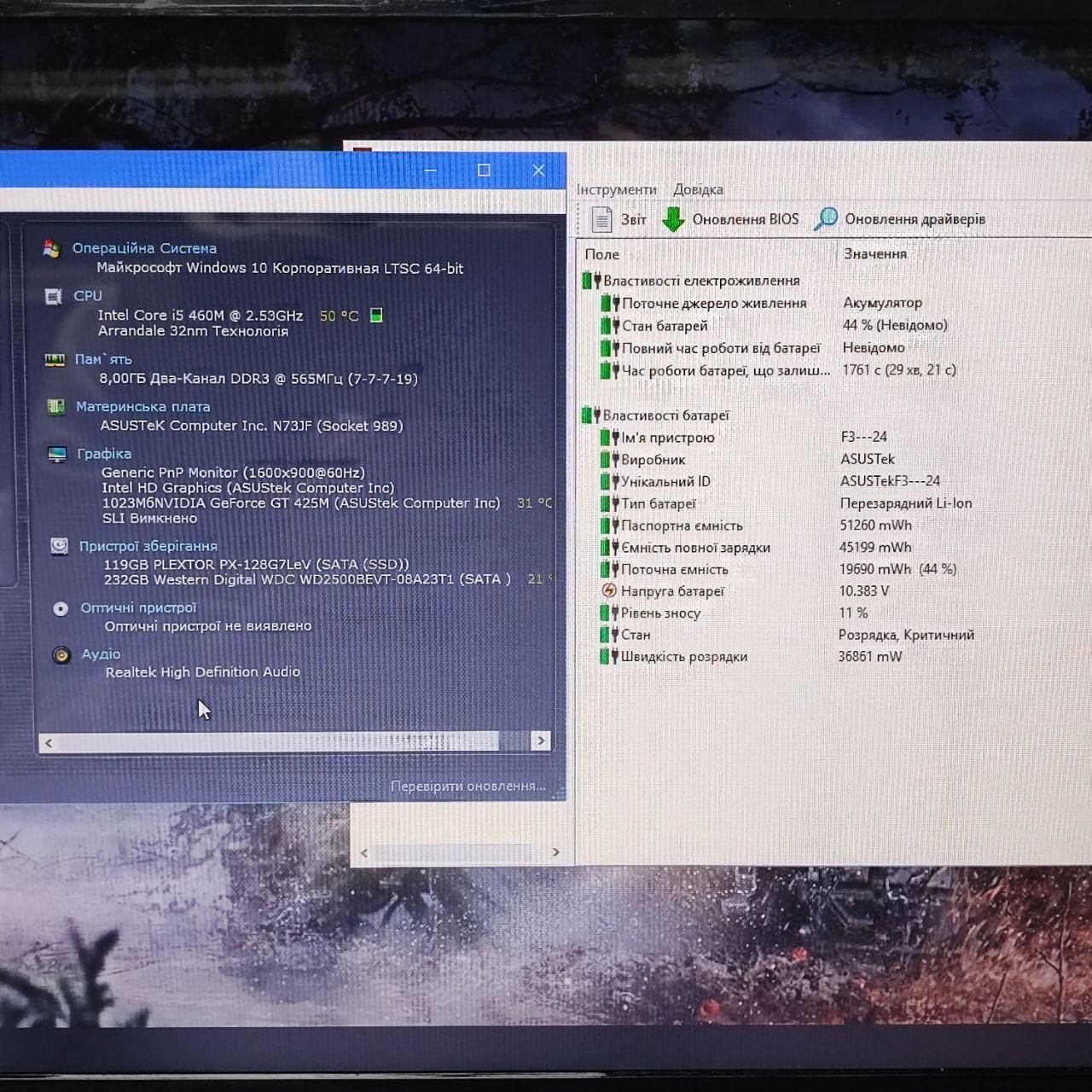Click the icon beside Рівень зносу row
The height and width of the screenshot is (1092, 1092).
tap(609, 613)
